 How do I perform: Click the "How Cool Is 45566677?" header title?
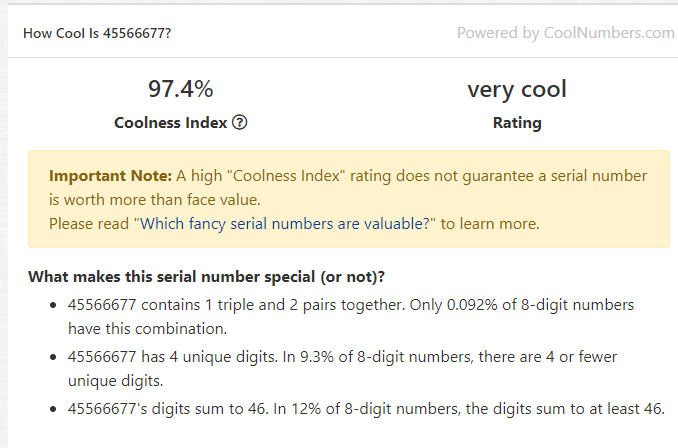[x=97, y=33]
